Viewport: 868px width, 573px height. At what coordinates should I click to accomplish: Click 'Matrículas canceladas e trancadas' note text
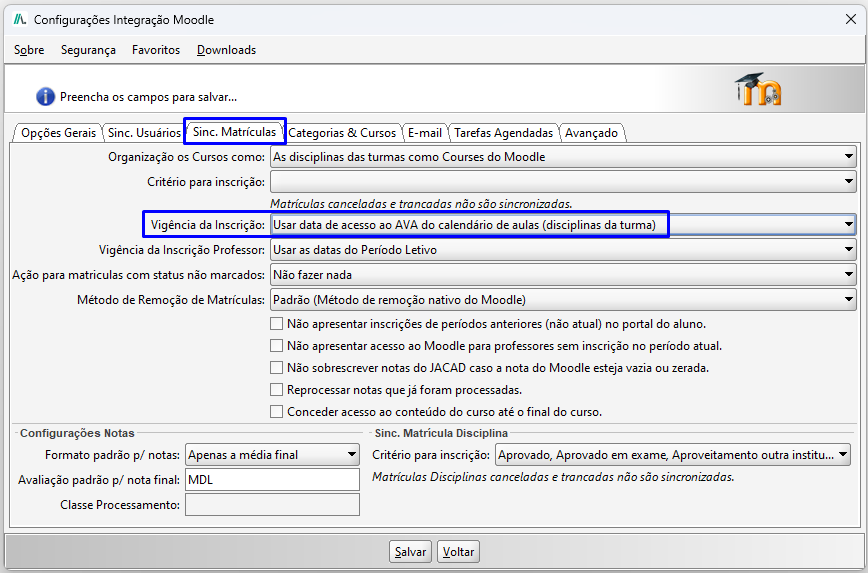click(421, 204)
